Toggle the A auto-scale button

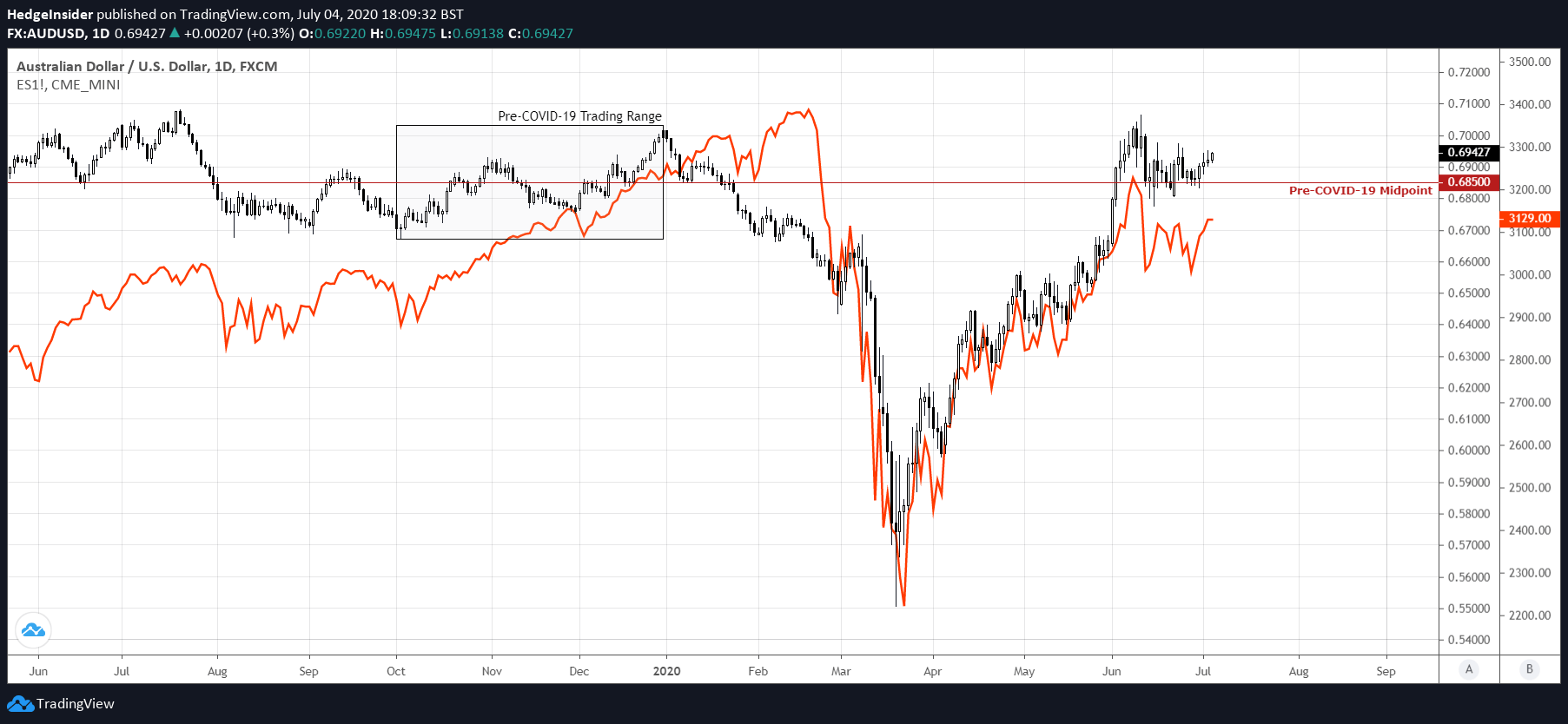1469,669
